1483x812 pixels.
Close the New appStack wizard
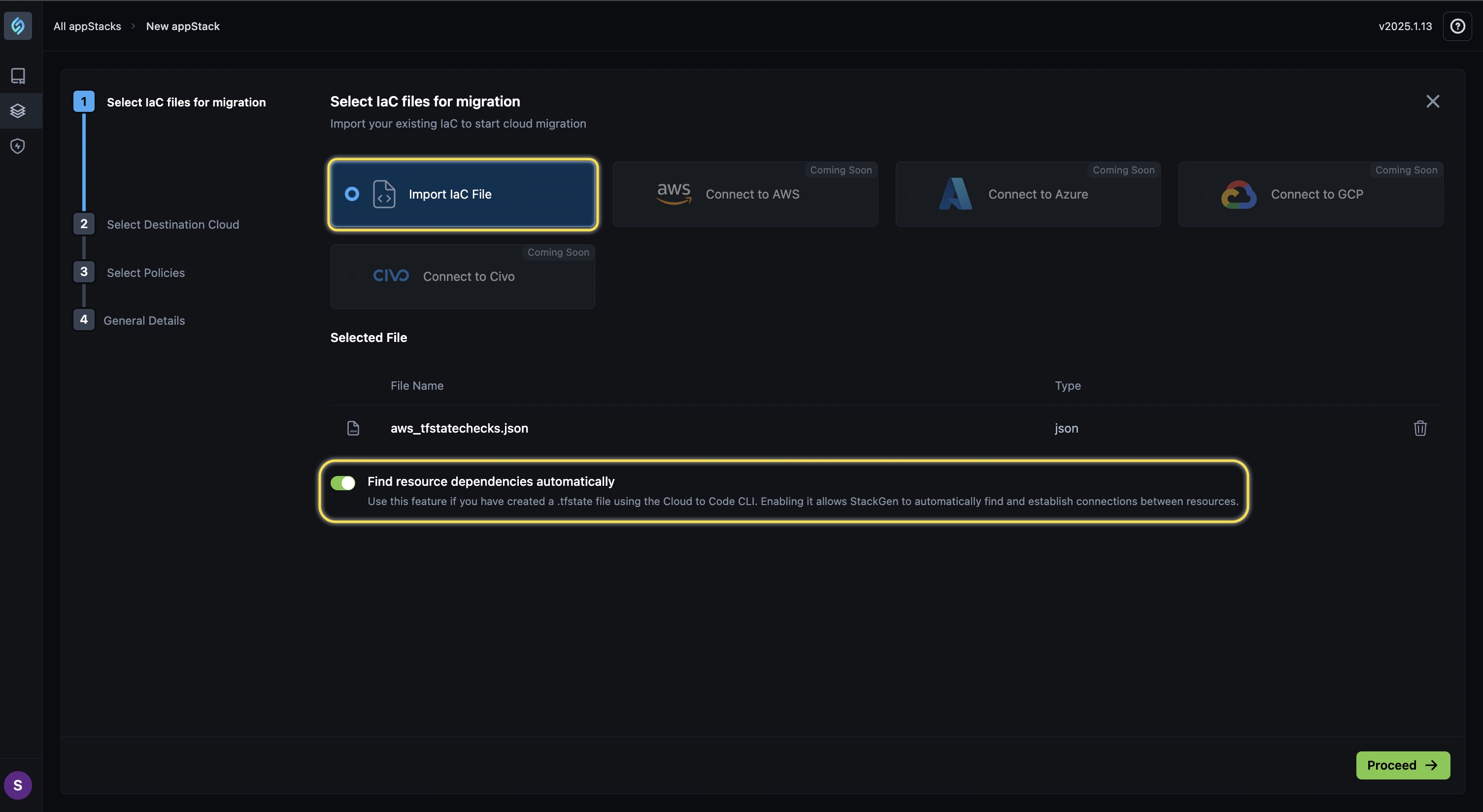[1432, 101]
